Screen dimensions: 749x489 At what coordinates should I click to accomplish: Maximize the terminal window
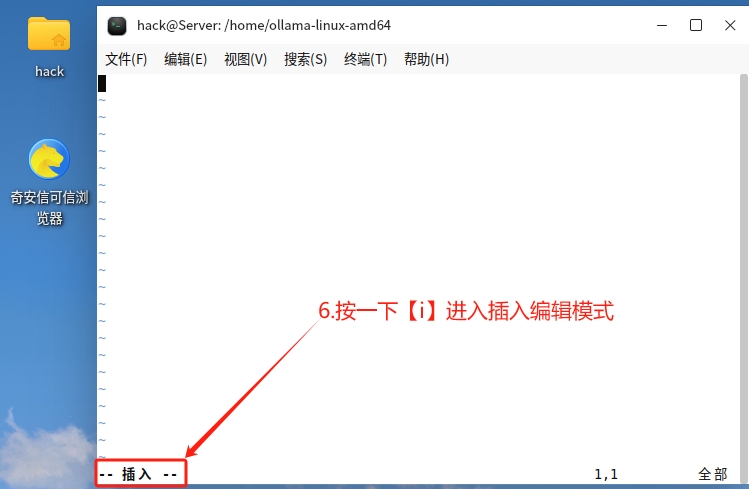[x=696, y=25]
